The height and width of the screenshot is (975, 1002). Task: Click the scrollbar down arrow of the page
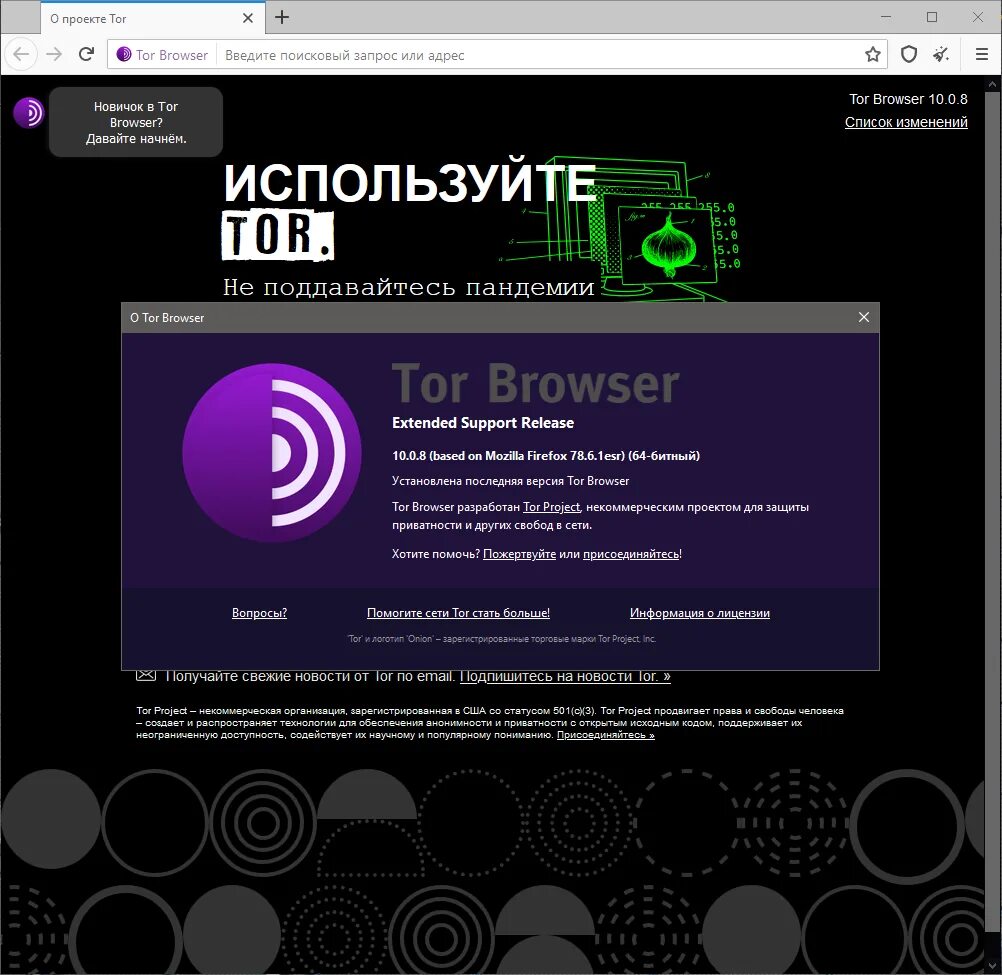point(992,966)
